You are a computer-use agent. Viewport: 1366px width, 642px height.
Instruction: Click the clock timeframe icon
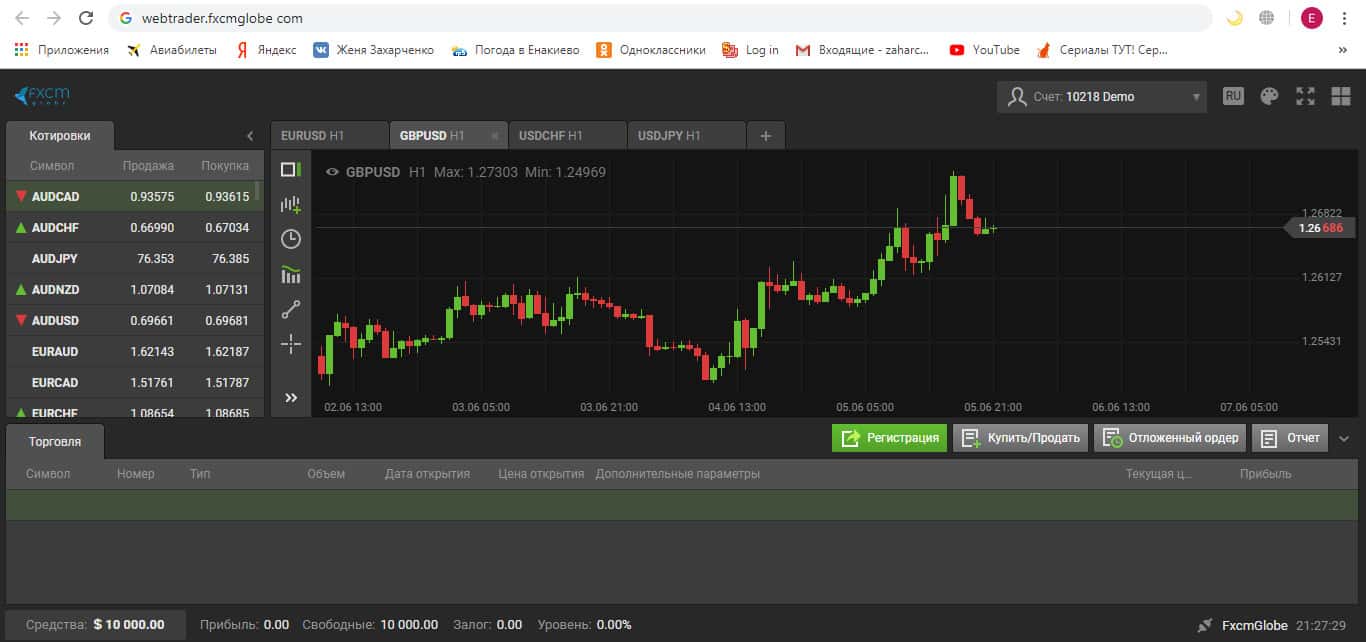(291, 239)
